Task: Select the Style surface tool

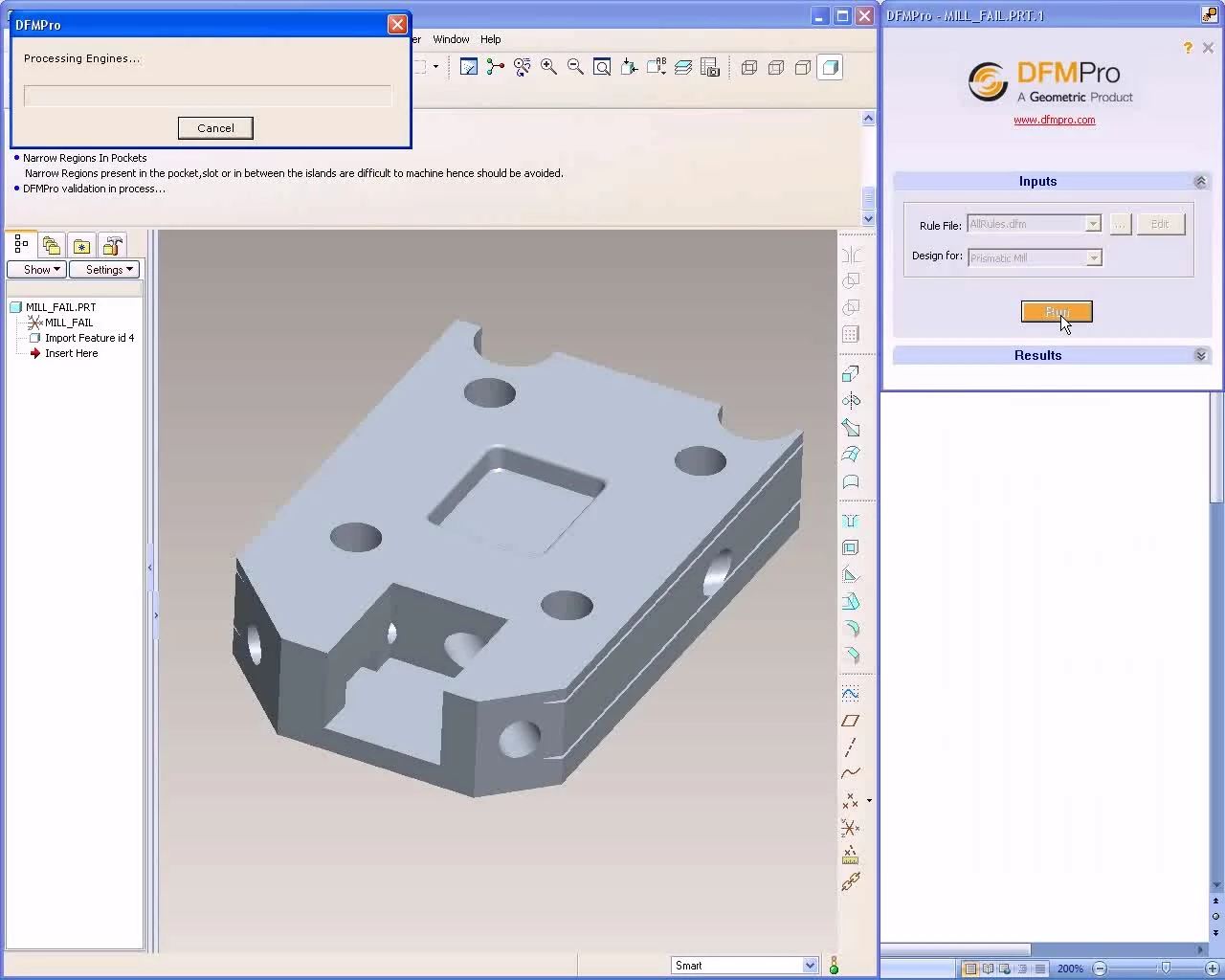Action: tap(851, 481)
